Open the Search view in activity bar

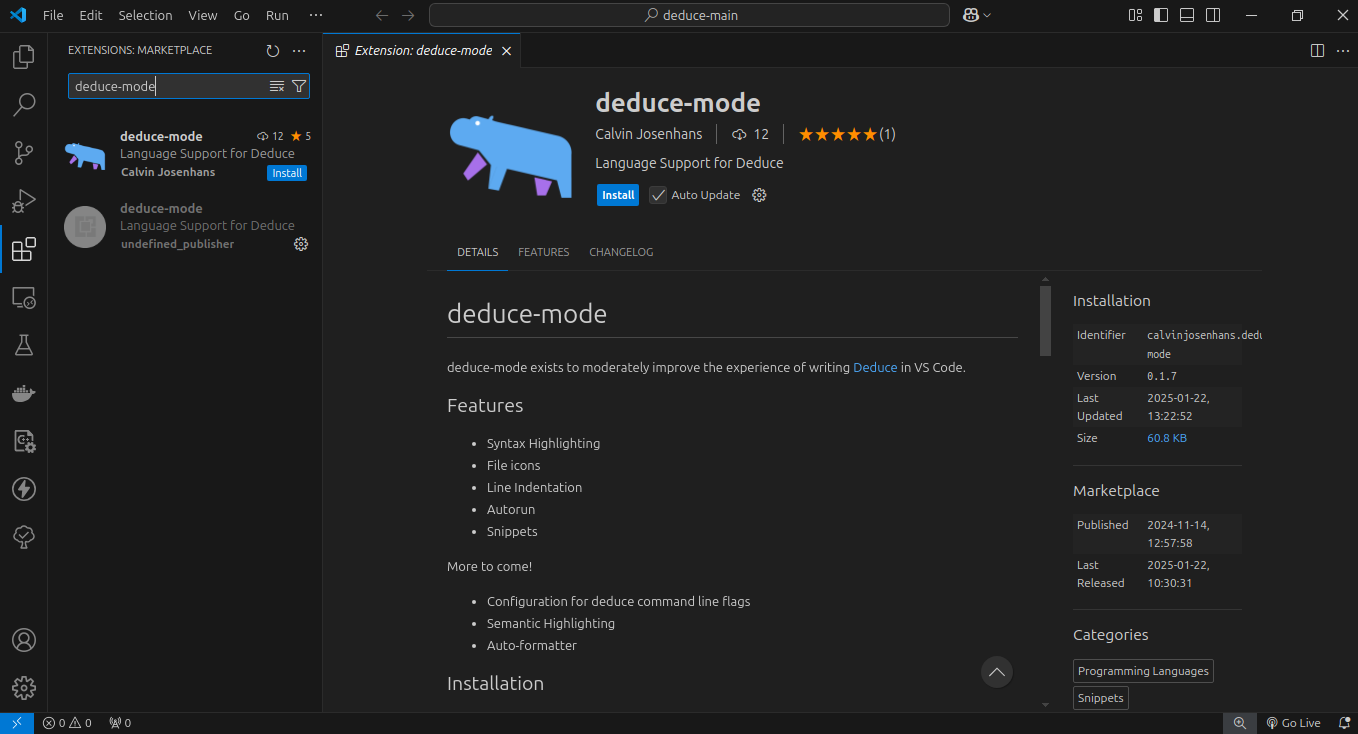click(x=24, y=105)
